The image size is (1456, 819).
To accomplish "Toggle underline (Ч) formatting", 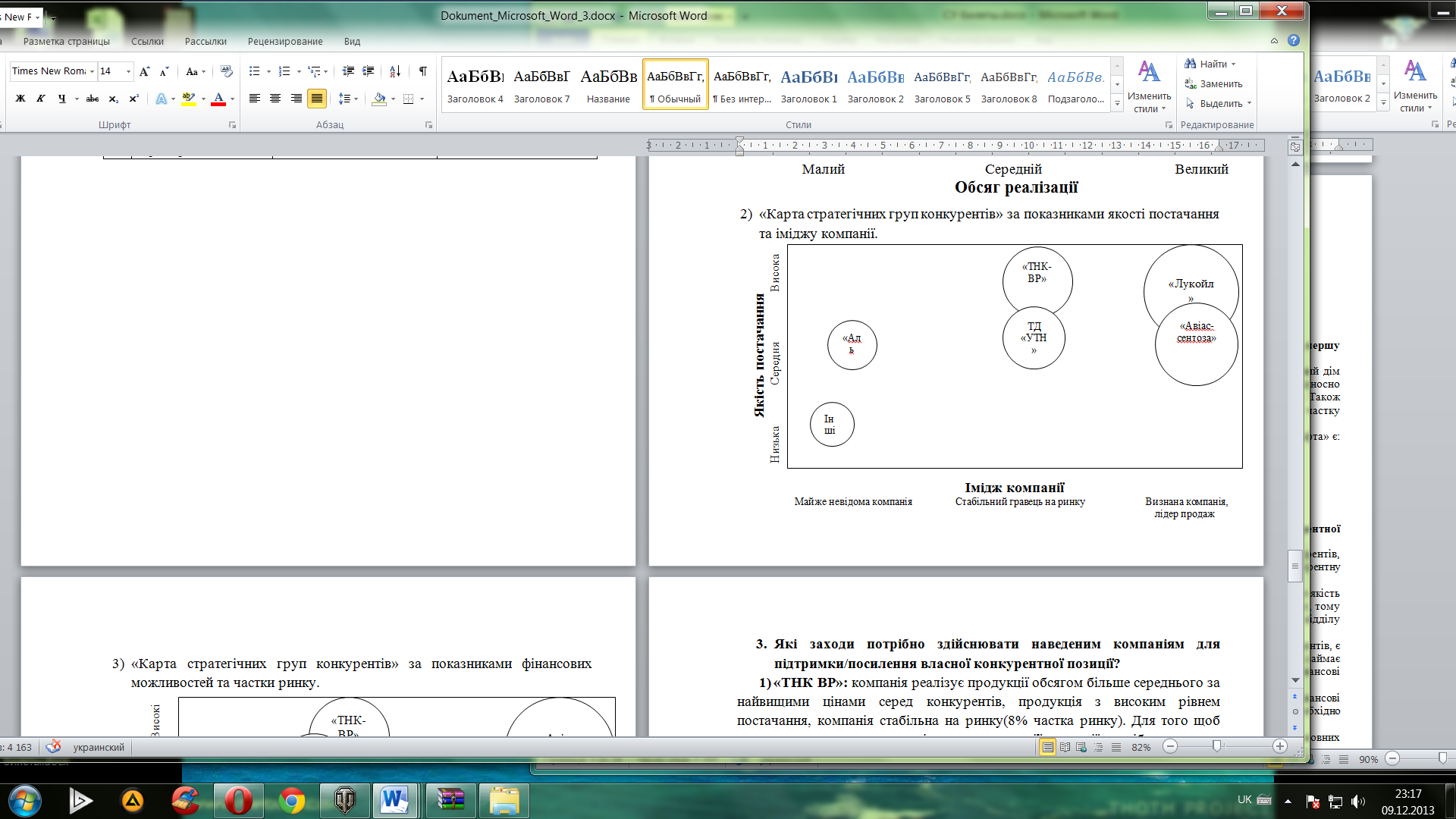I will coord(61,99).
